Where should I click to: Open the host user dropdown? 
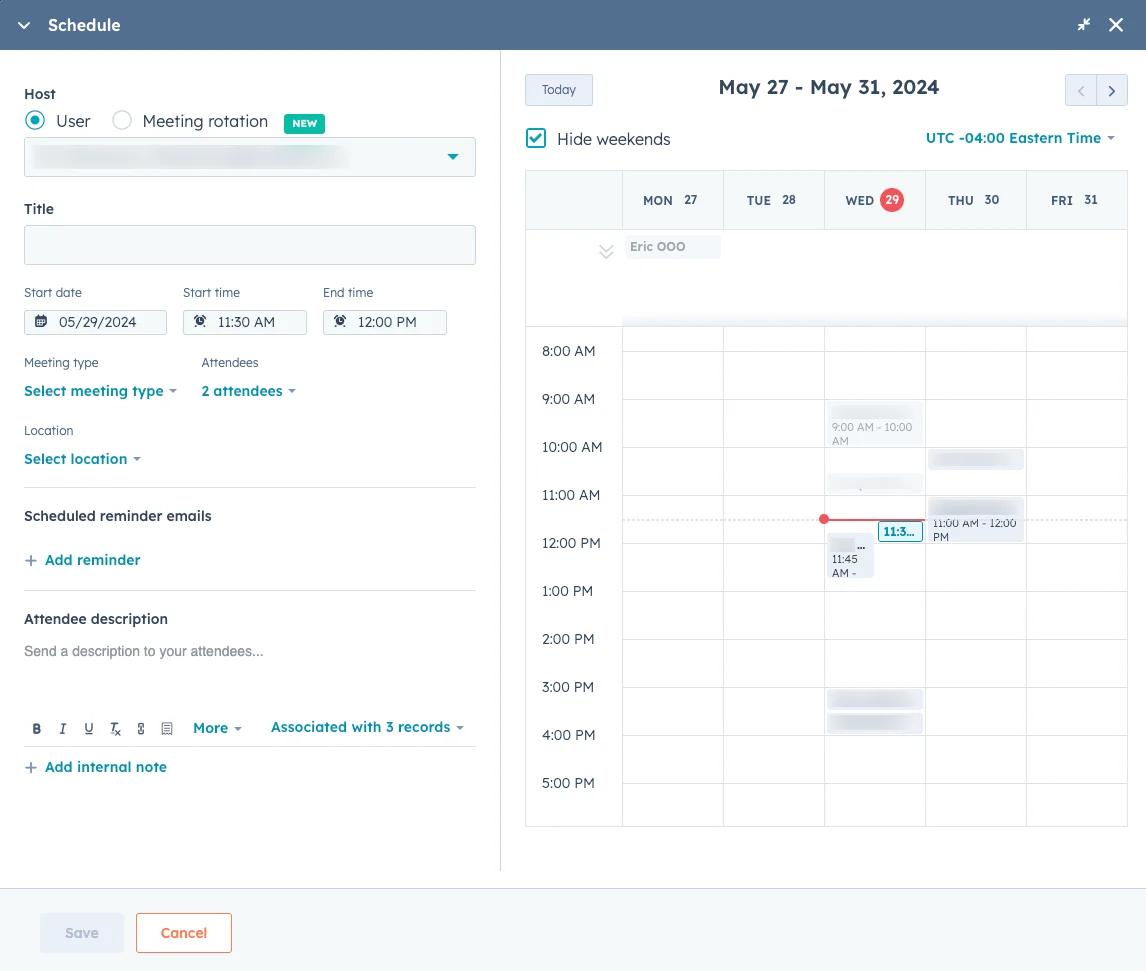[250, 157]
